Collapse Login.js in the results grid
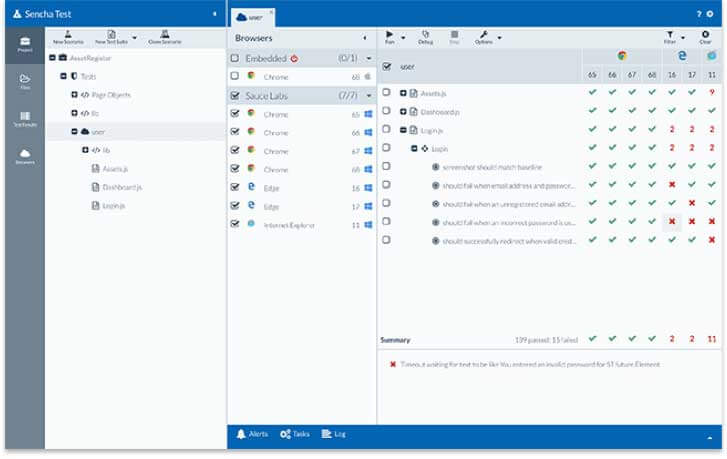 coord(403,130)
